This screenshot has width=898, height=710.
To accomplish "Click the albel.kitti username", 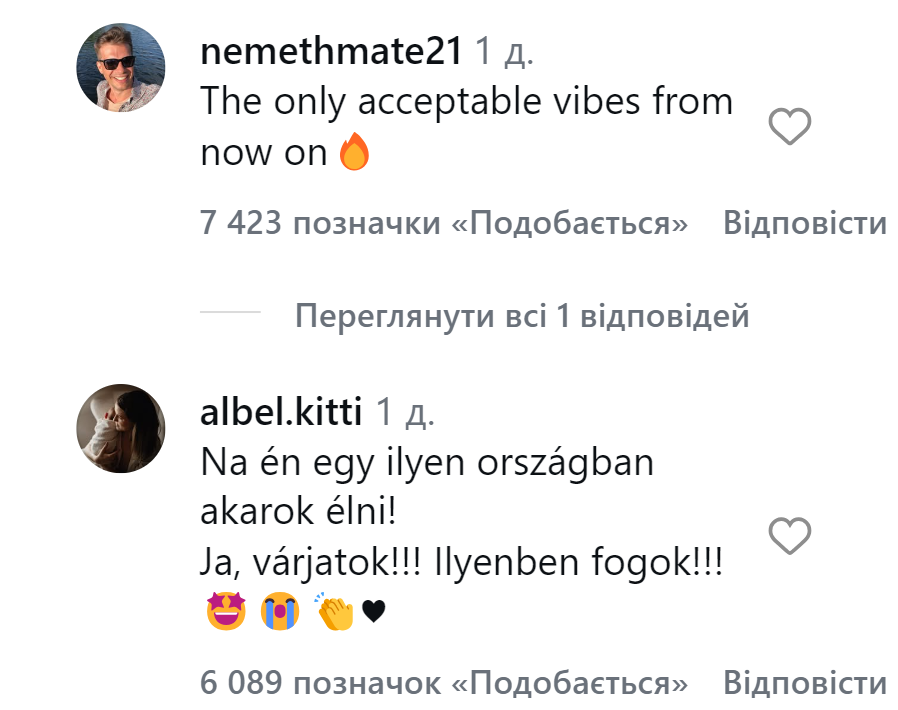I will [x=281, y=410].
